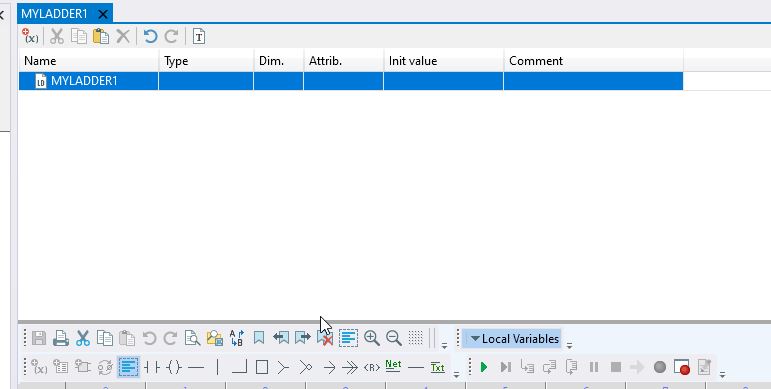Toggle the bookmark icon
Viewport: 771px width, 389px height.
(x=259, y=337)
